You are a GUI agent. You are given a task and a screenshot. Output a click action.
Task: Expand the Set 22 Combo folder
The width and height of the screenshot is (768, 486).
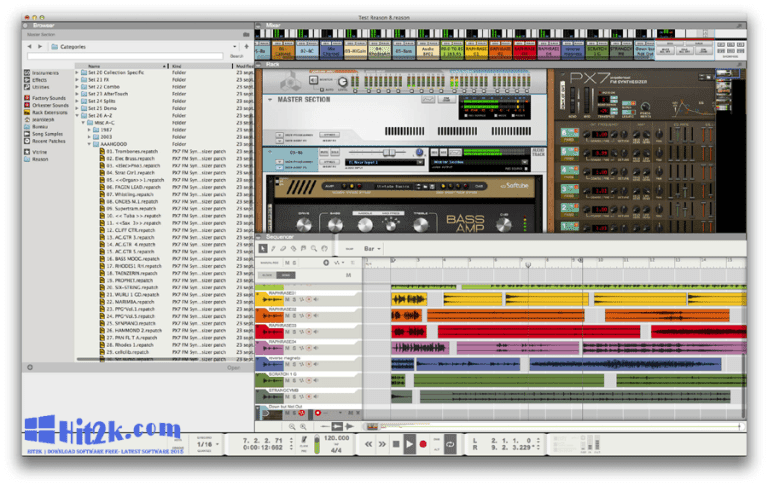pyautogui.click(x=77, y=87)
